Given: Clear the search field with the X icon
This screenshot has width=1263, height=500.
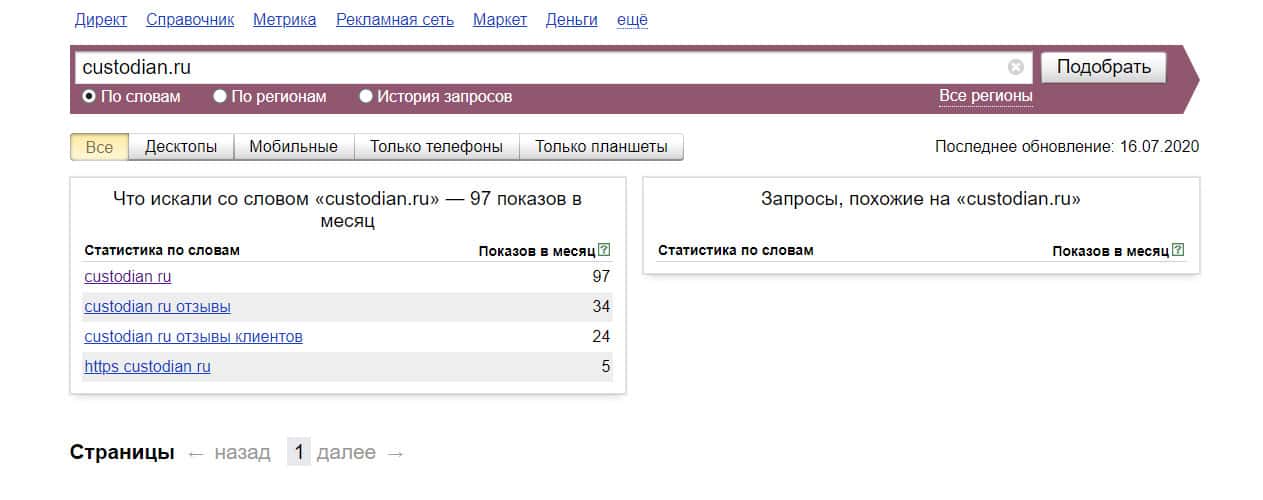Looking at the screenshot, I should point(1015,68).
